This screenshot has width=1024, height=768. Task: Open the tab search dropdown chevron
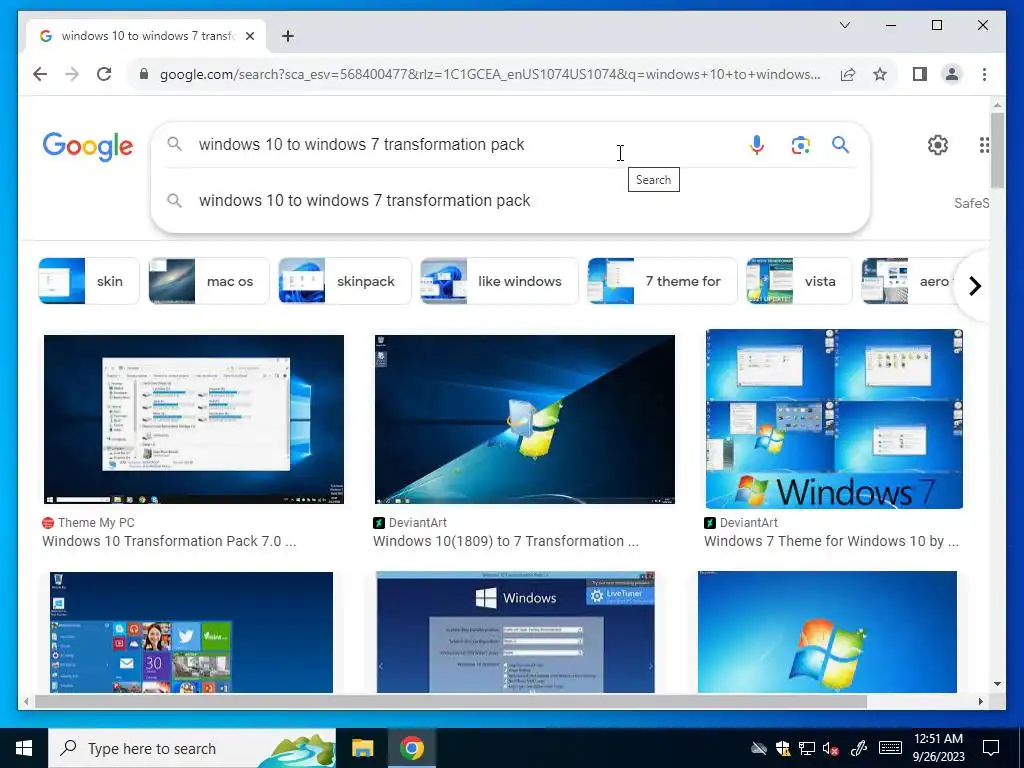[x=844, y=25]
